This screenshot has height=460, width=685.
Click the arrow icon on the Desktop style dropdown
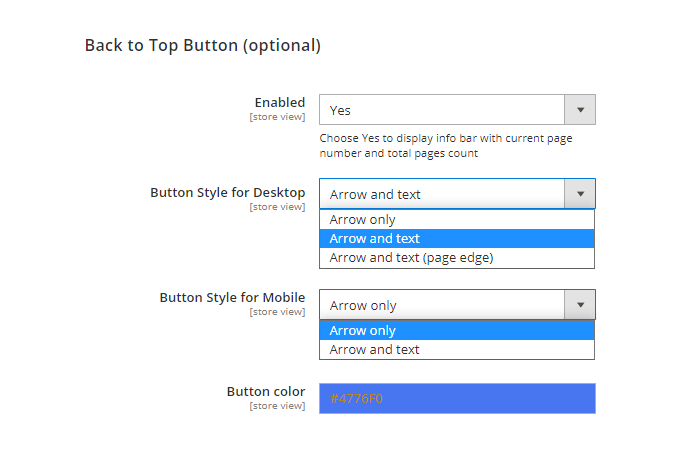580,194
